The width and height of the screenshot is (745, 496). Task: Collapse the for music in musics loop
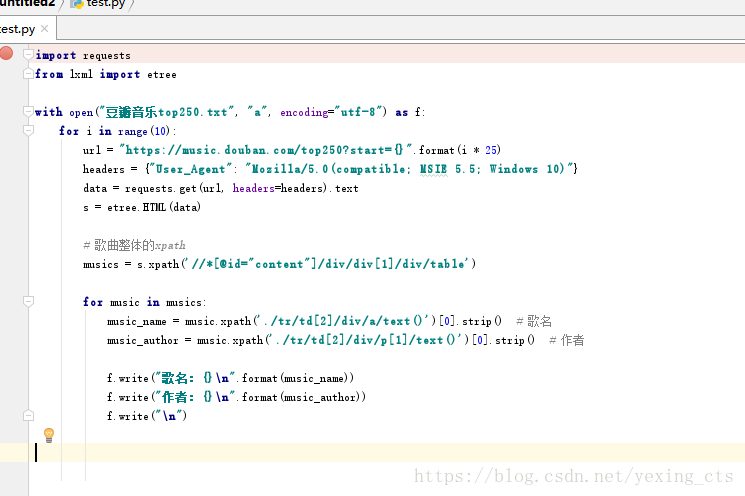coord(28,301)
